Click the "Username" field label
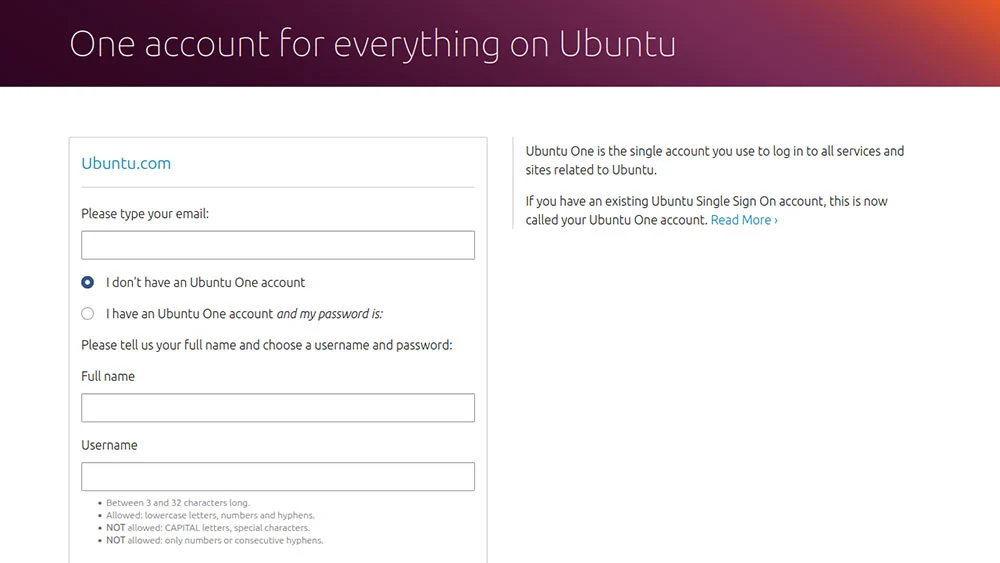This screenshot has width=1000, height=563. [109, 445]
